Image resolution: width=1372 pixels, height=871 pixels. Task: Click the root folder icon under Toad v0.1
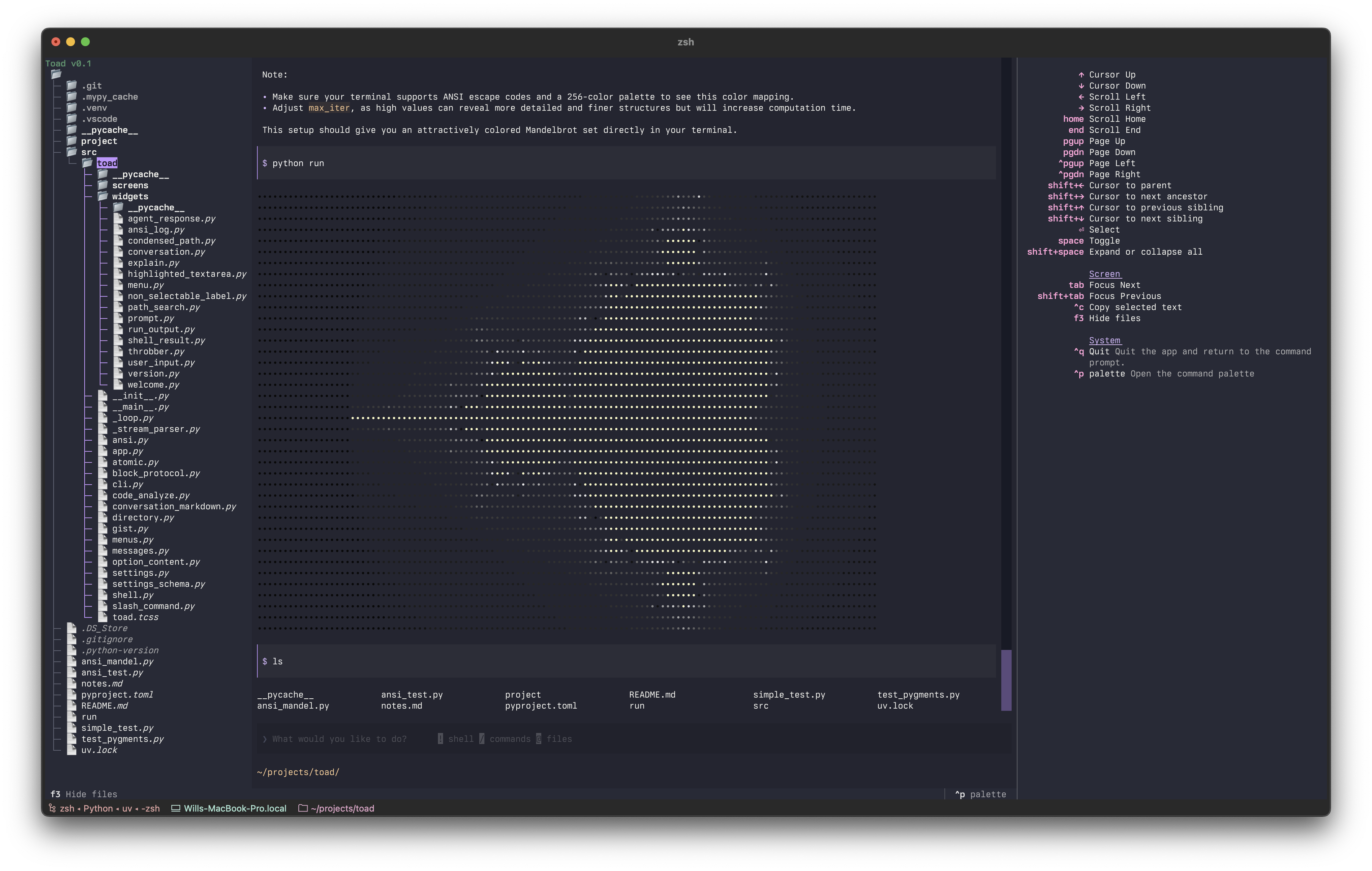pyautogui.click(x=56, y=74)
